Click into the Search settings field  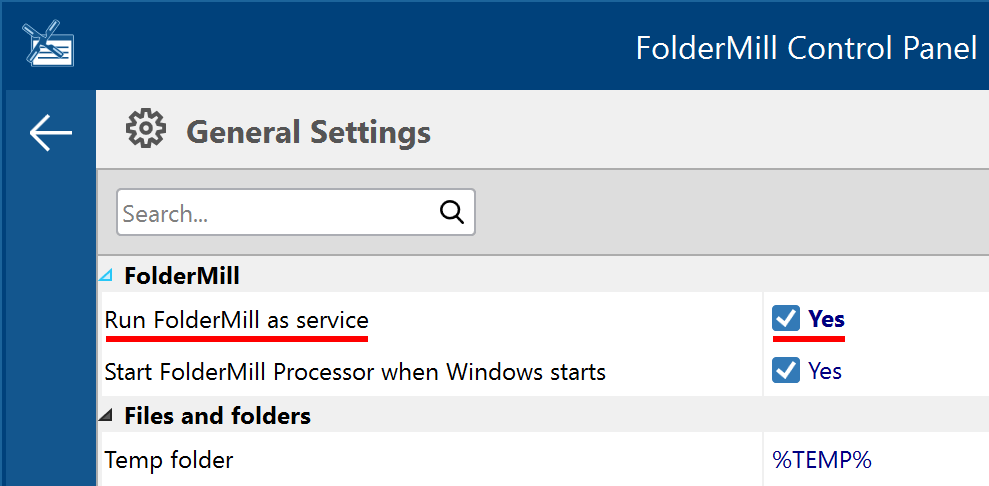pos(295,212)
